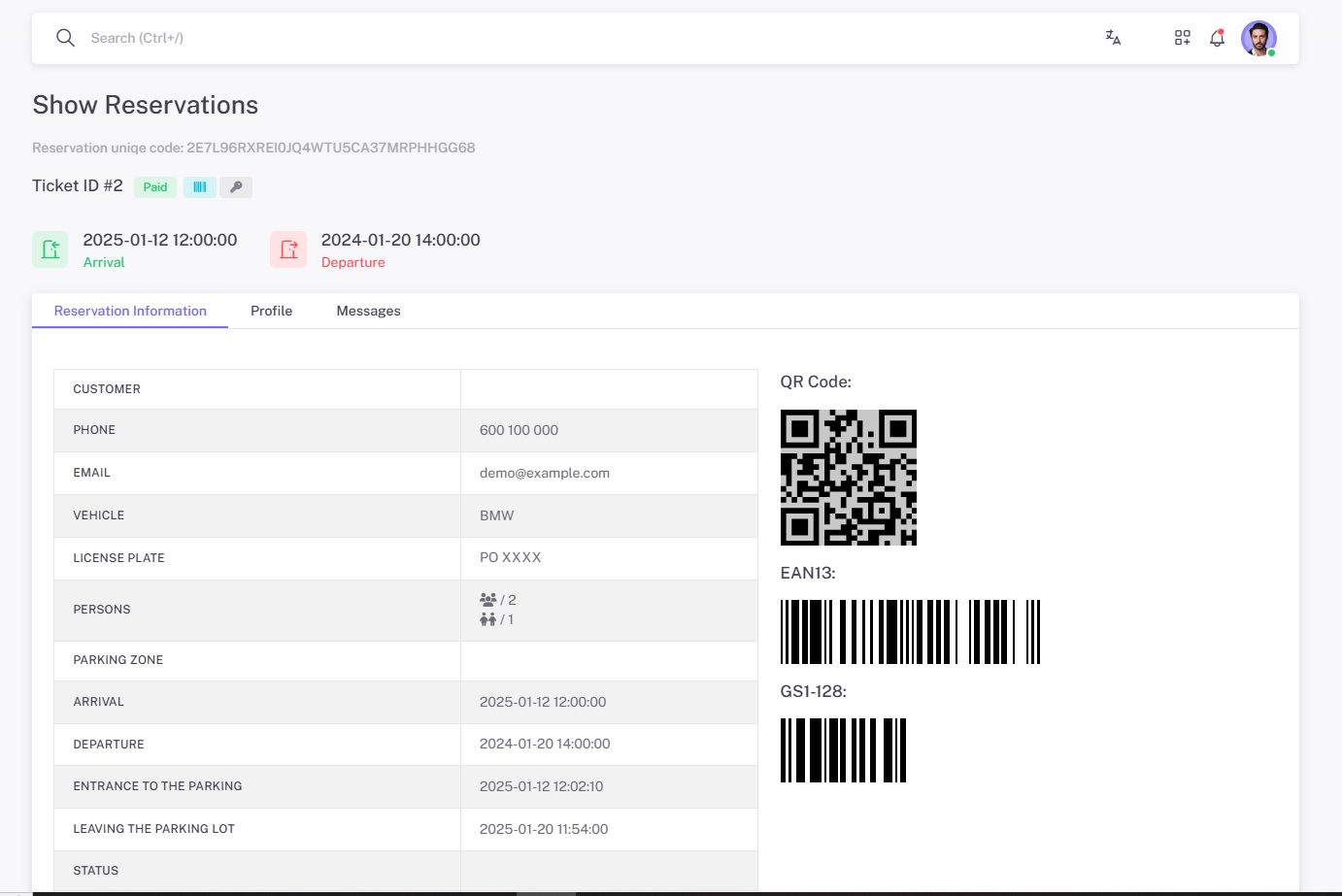Click departure time 2024-01-20 14:00:00 in header

click(401, 240)
